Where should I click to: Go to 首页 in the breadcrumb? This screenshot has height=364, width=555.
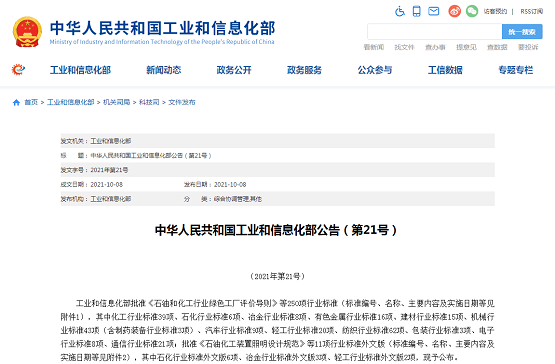pyautogui.click(x=31, y=102)
